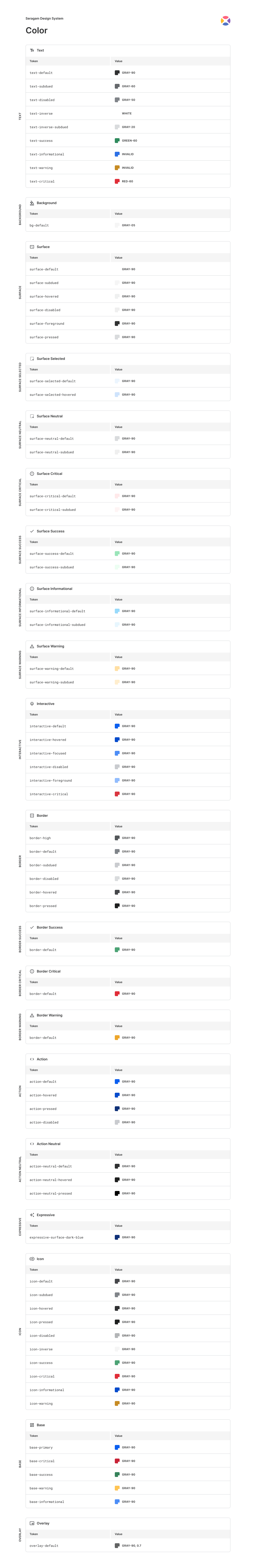Click the action-neutral-hovered token name
This screenshot has width=256, height=1568.
tap(51, 1180)
